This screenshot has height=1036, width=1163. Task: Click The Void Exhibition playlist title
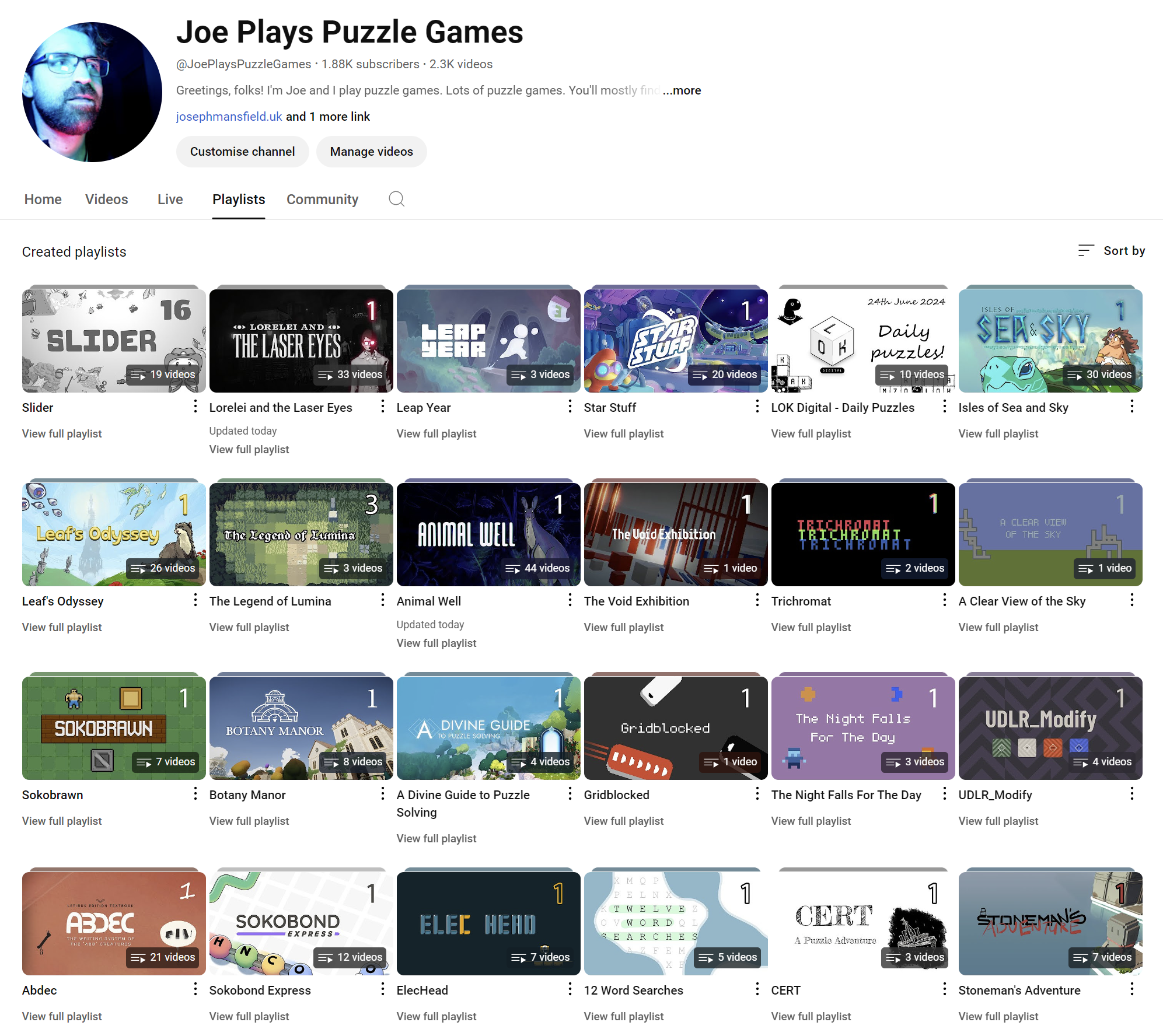coord(637,601)
